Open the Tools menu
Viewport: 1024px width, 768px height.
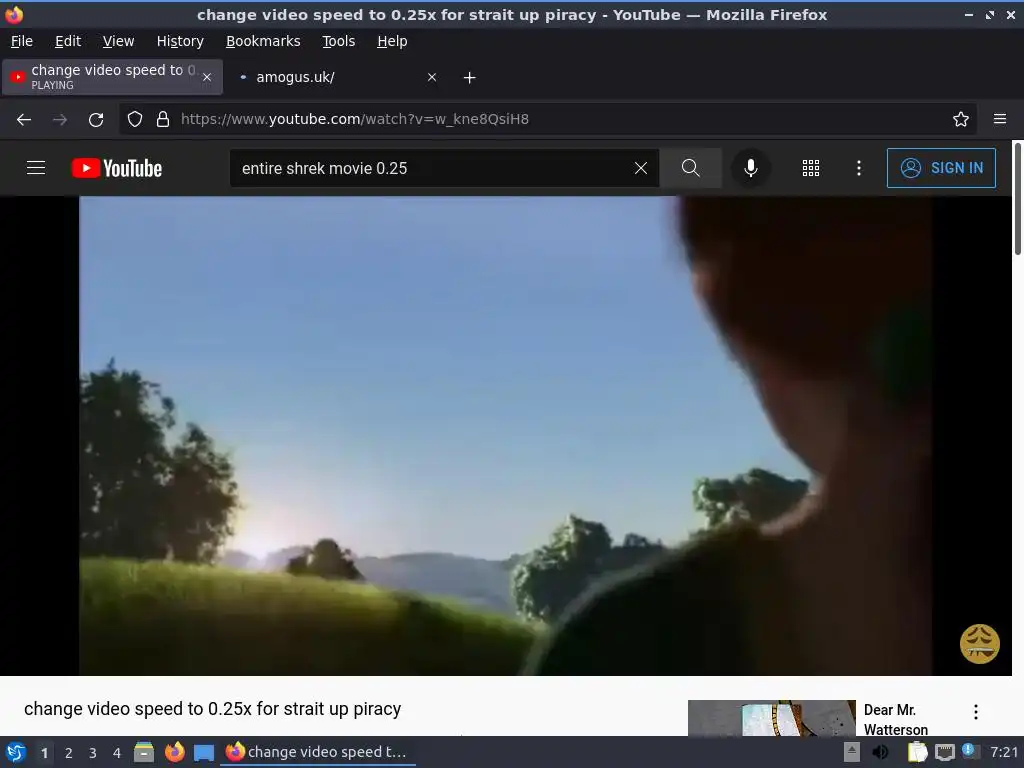tap(338, 41)
